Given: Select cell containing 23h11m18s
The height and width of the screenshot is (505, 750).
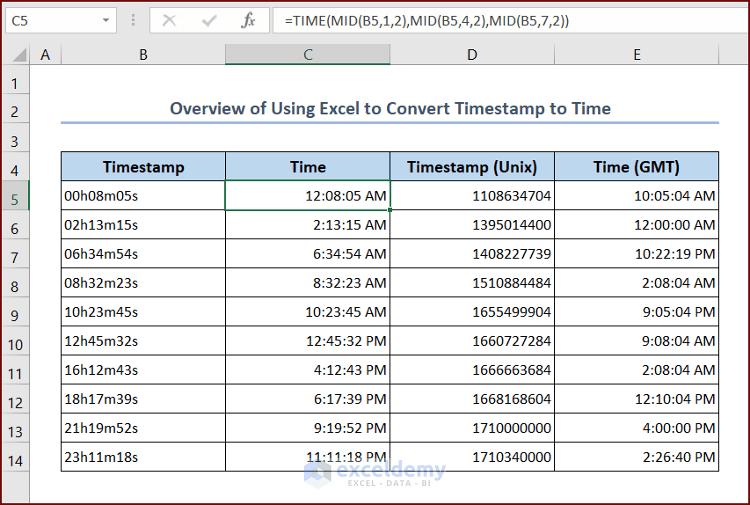Looking at the screenshot, I should (143, 457).
